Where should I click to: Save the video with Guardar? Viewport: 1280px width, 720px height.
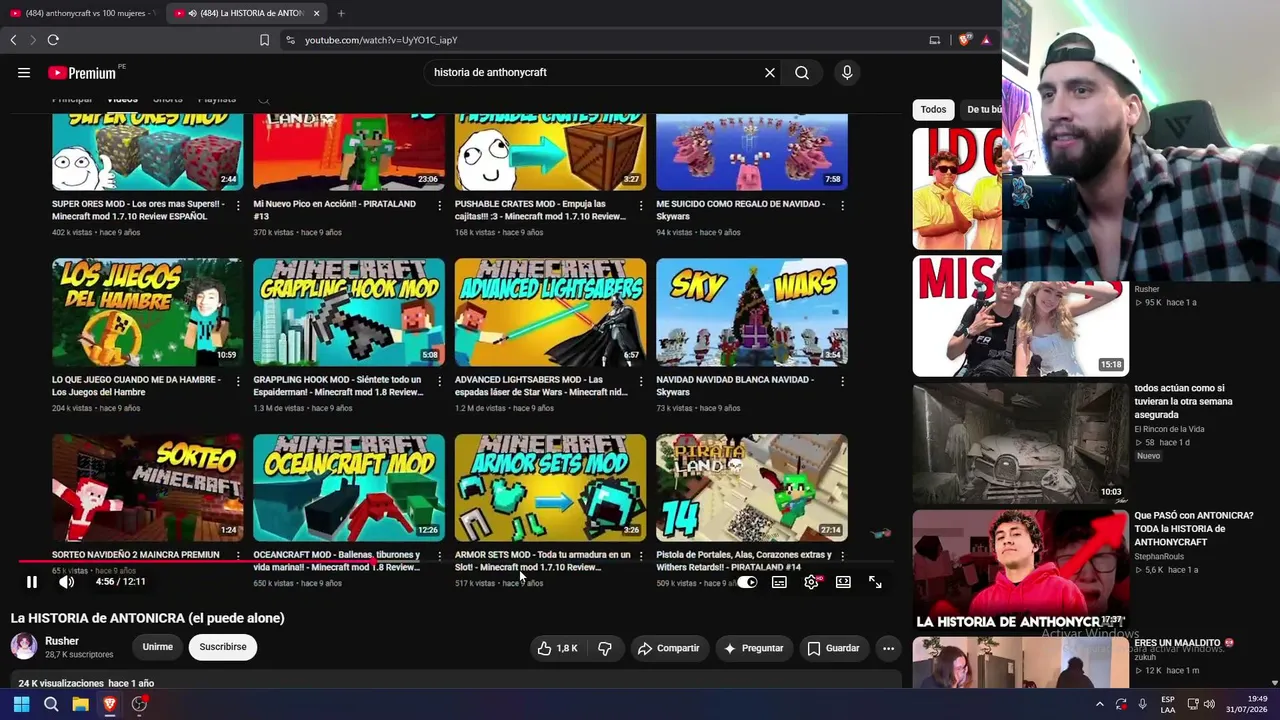coord(833,648)
